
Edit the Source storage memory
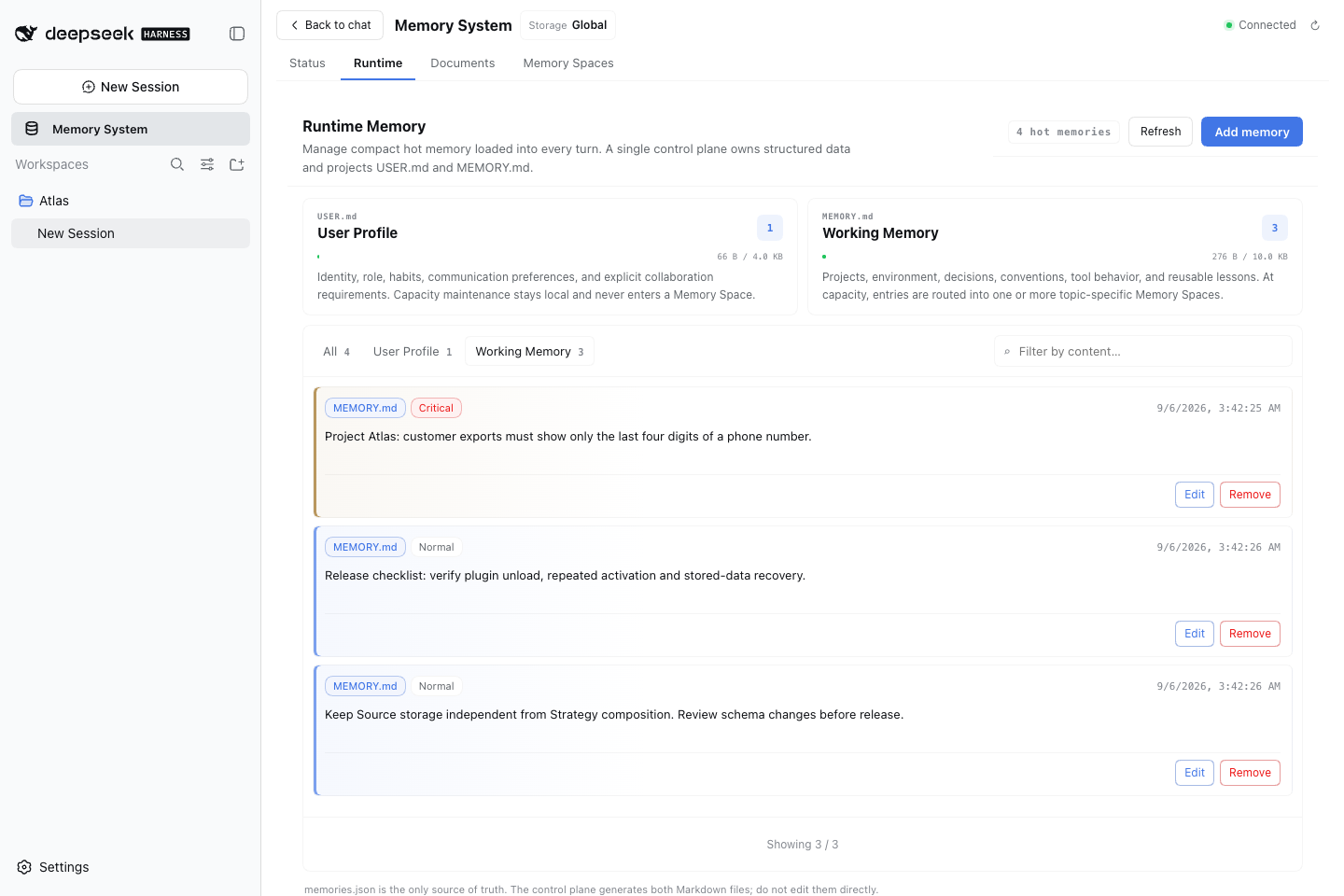click(1195, 773)
